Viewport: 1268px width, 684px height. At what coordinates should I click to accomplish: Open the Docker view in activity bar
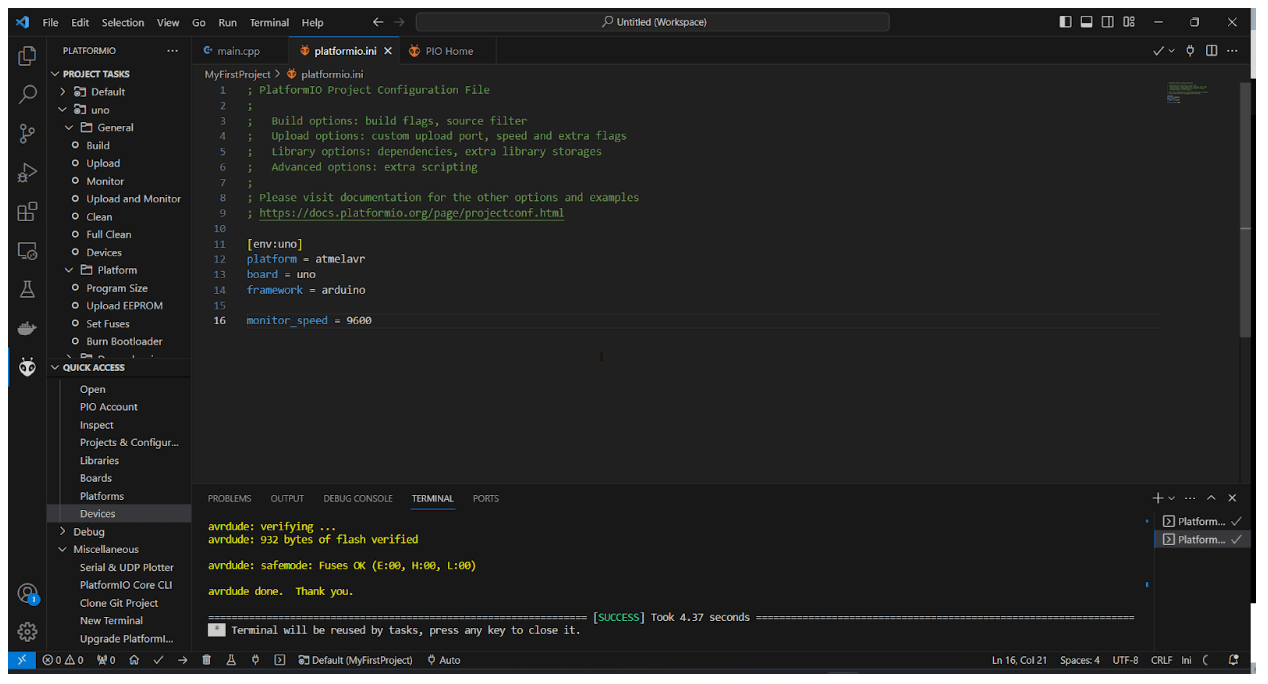[x=27, y=328]
